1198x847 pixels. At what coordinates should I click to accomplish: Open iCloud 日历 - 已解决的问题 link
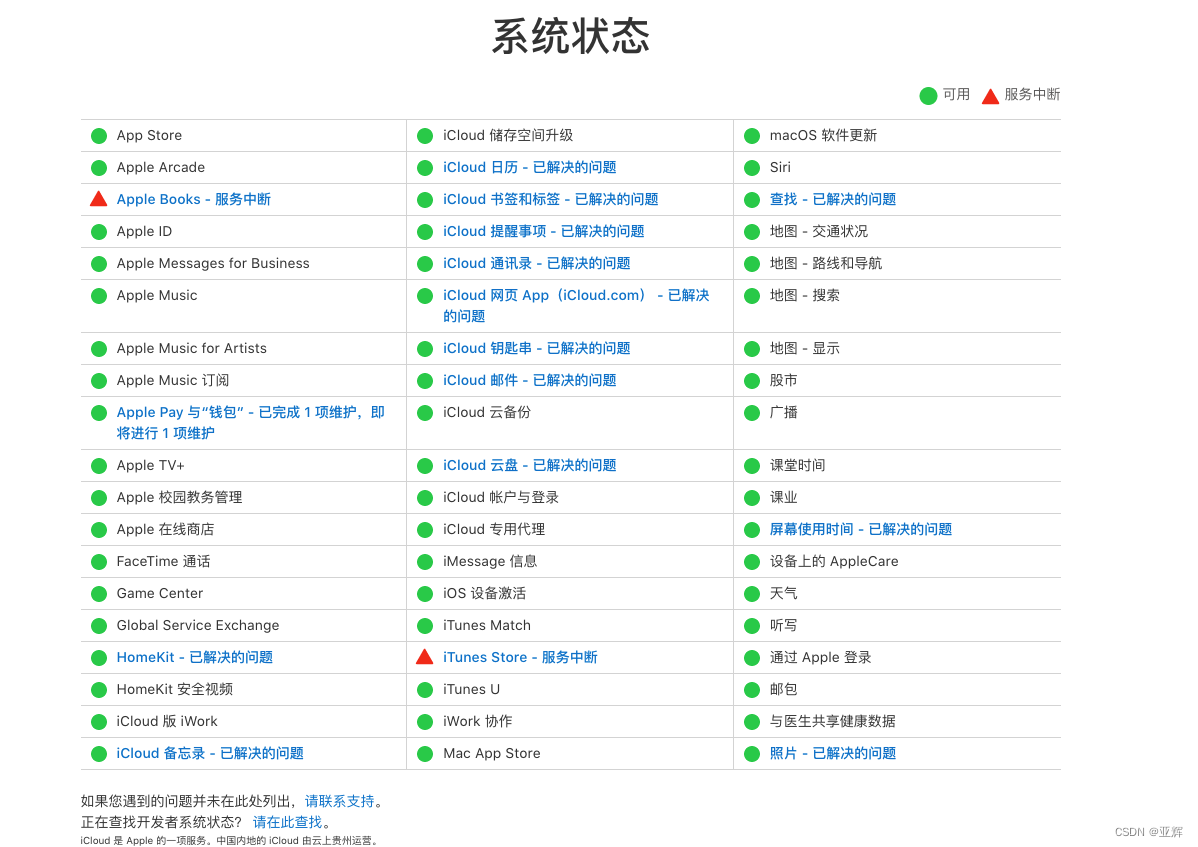click(x=529, y=167)
